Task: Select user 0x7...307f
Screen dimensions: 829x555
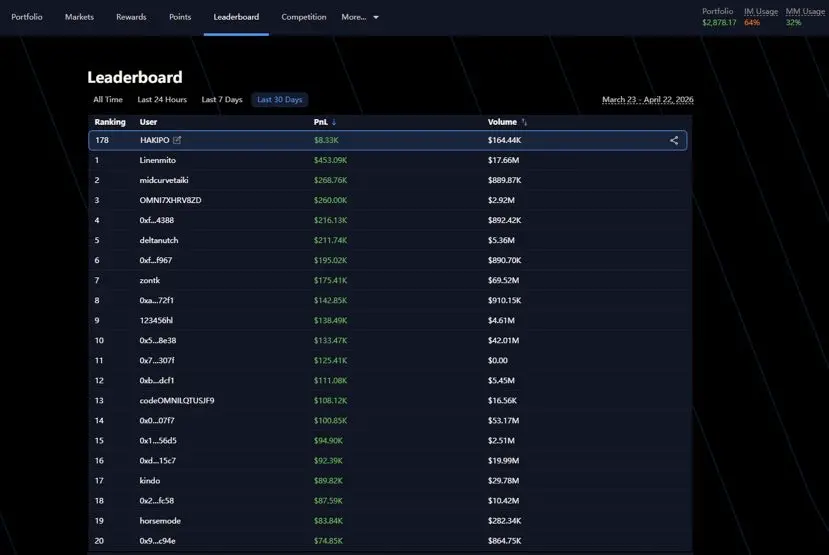Action: [157, 361]
